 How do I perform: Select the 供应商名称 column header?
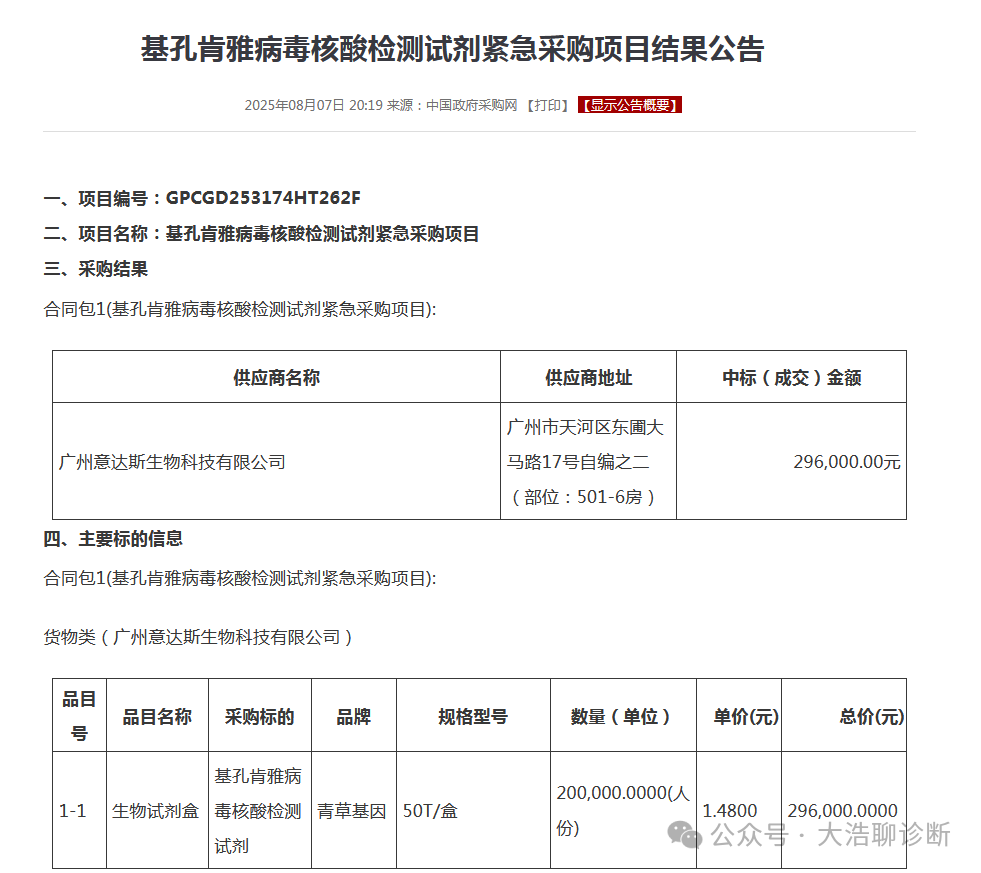click(276, 377)
